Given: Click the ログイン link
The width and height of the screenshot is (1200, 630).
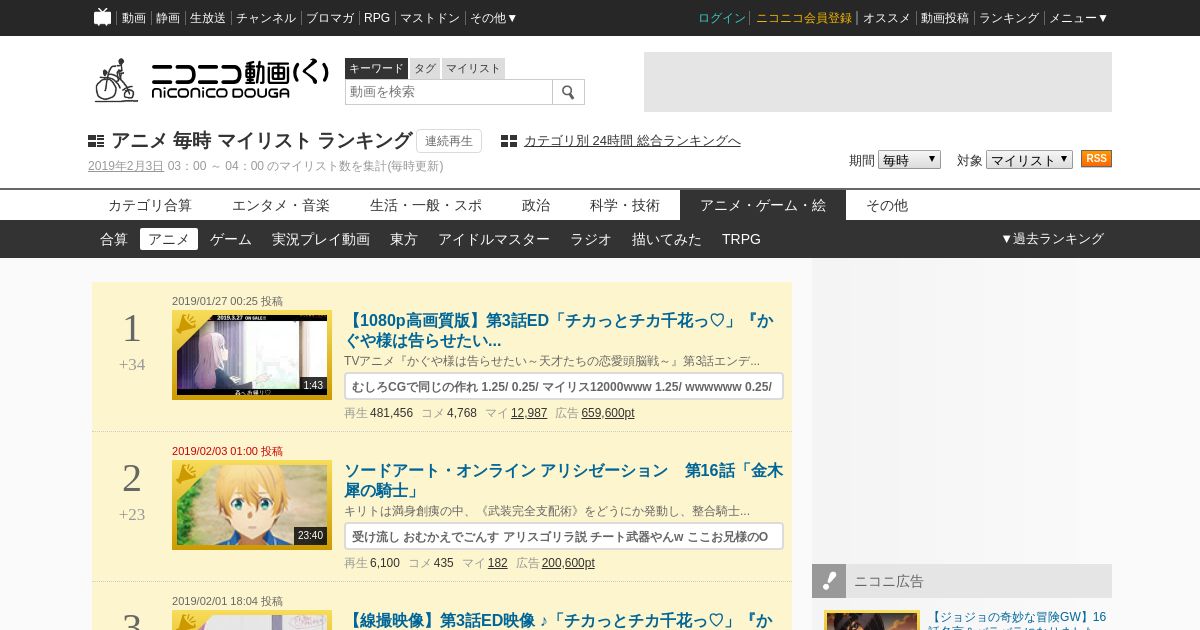Looking at the screenshot, I should pos(722,18).
